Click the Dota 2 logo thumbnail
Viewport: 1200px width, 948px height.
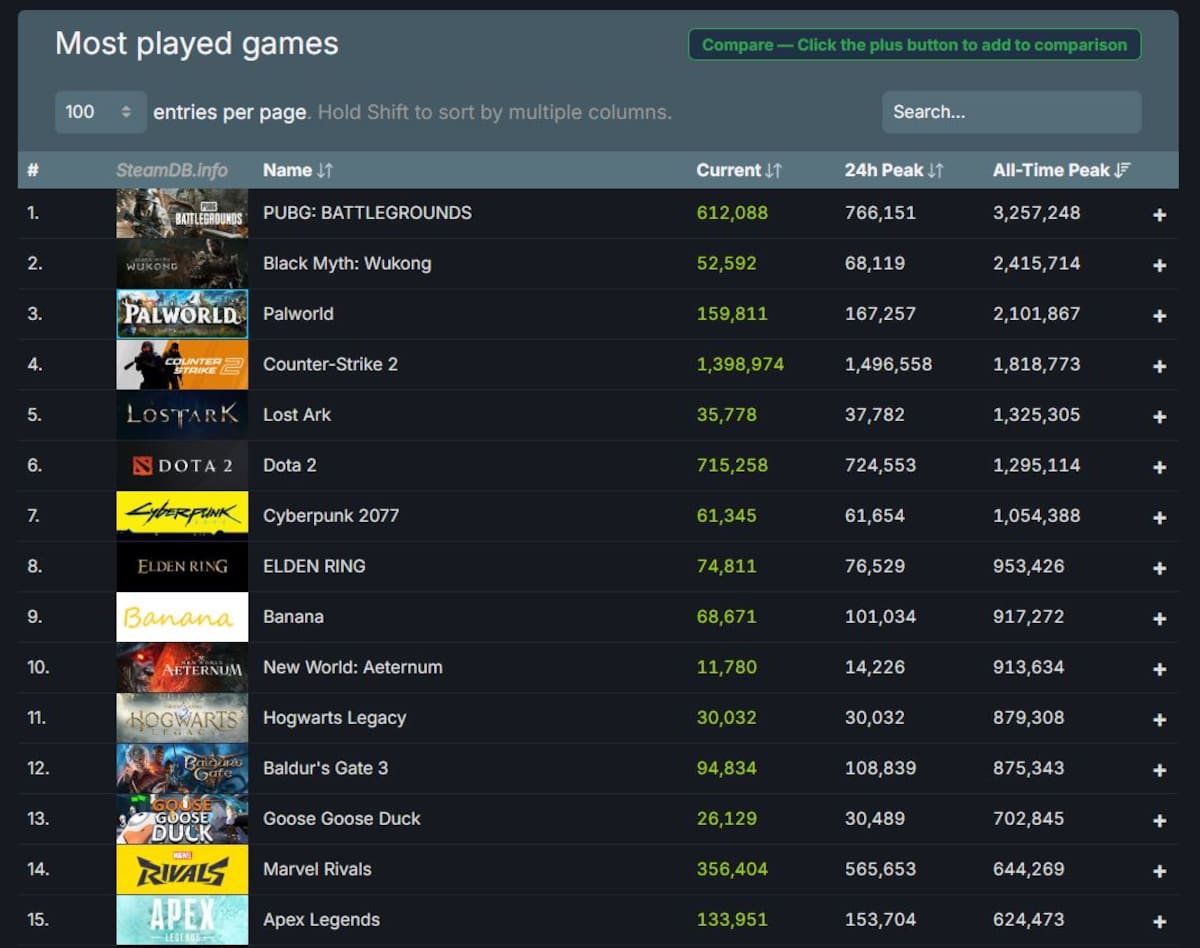[182, 465]
